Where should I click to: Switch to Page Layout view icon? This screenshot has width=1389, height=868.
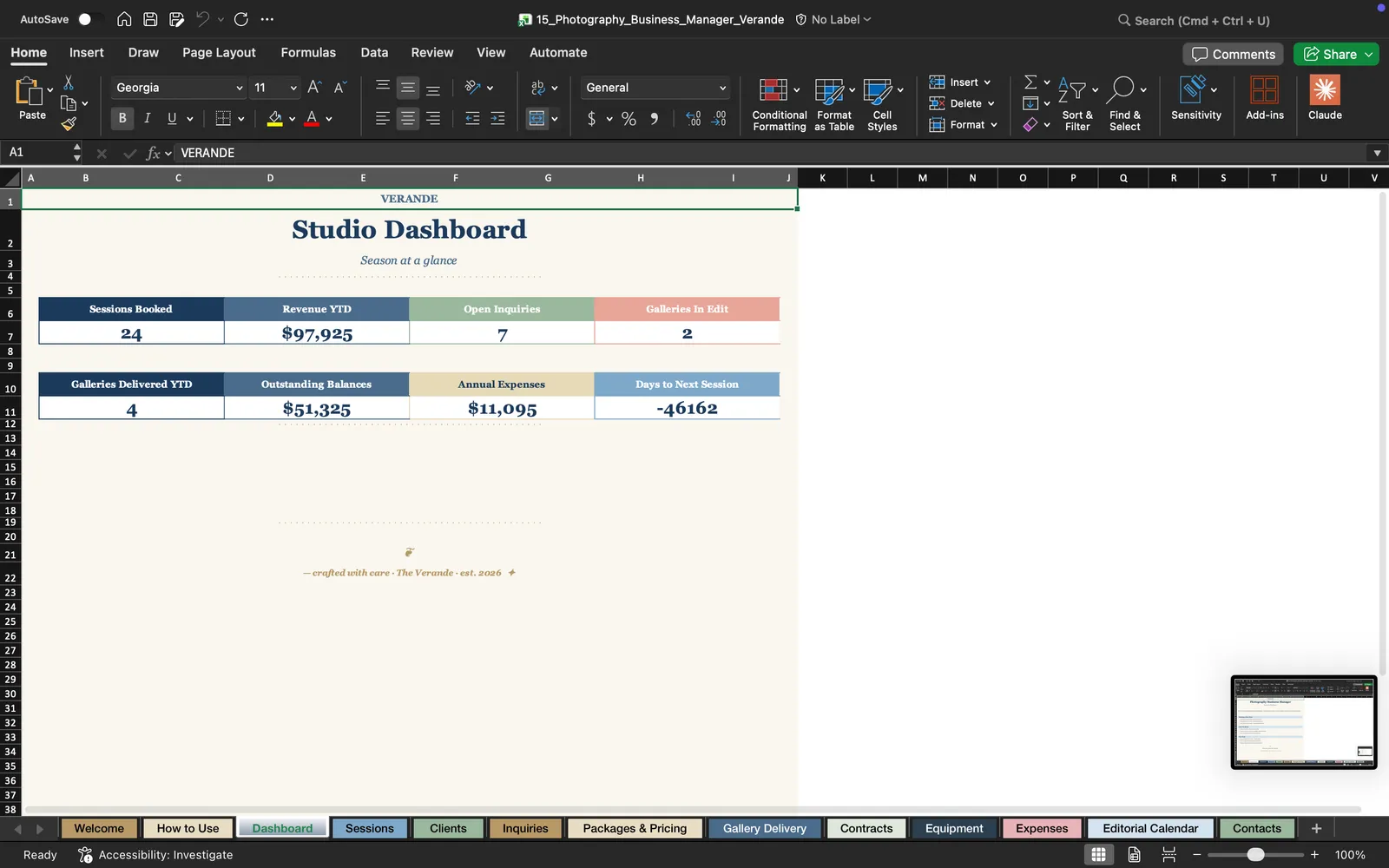point(1134,855)
